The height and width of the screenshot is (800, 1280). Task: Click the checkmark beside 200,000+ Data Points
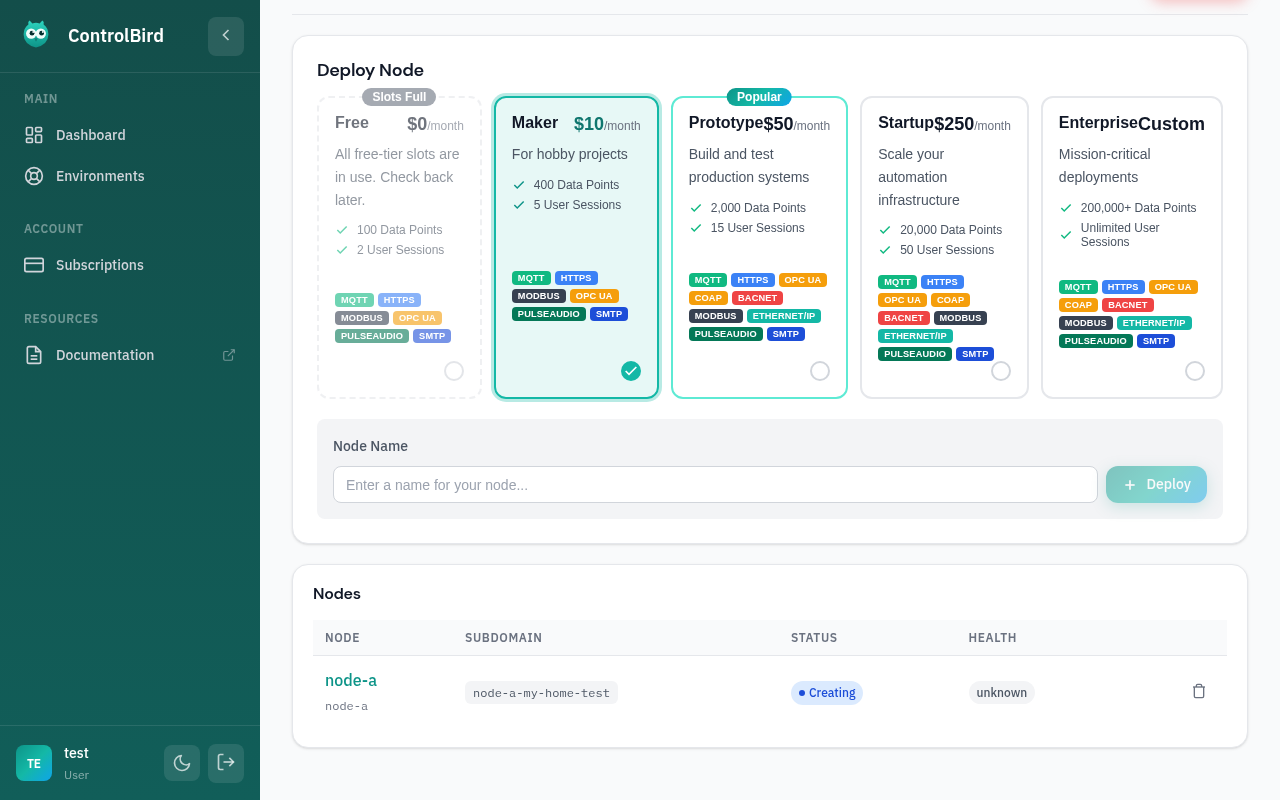click(x=1066, y=208)
